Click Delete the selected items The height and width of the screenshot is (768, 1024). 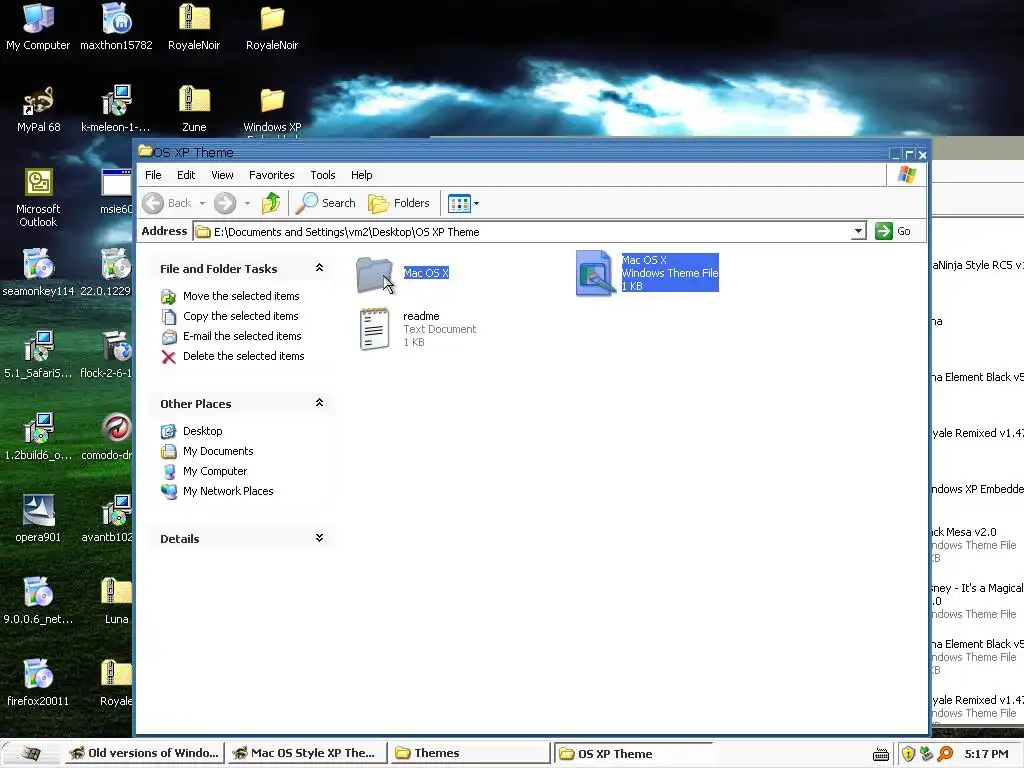click(244, 356)
